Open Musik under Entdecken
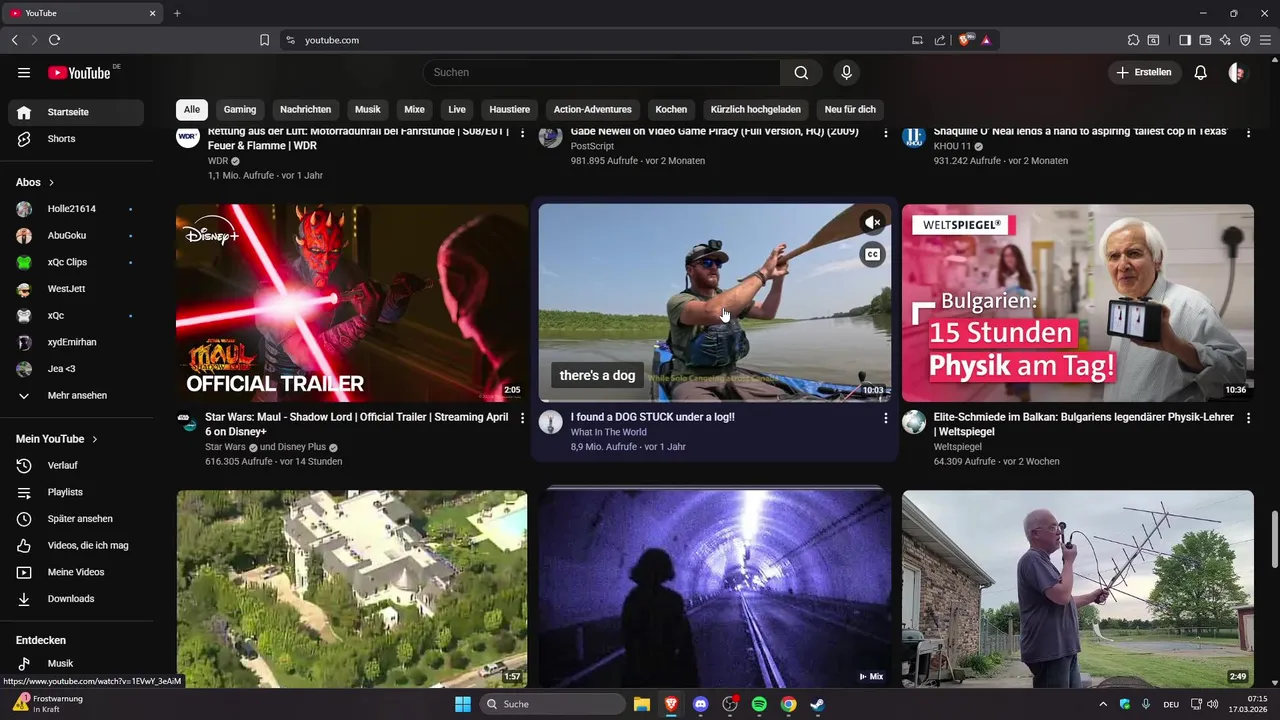1280x720 pixels. [76, 663]
